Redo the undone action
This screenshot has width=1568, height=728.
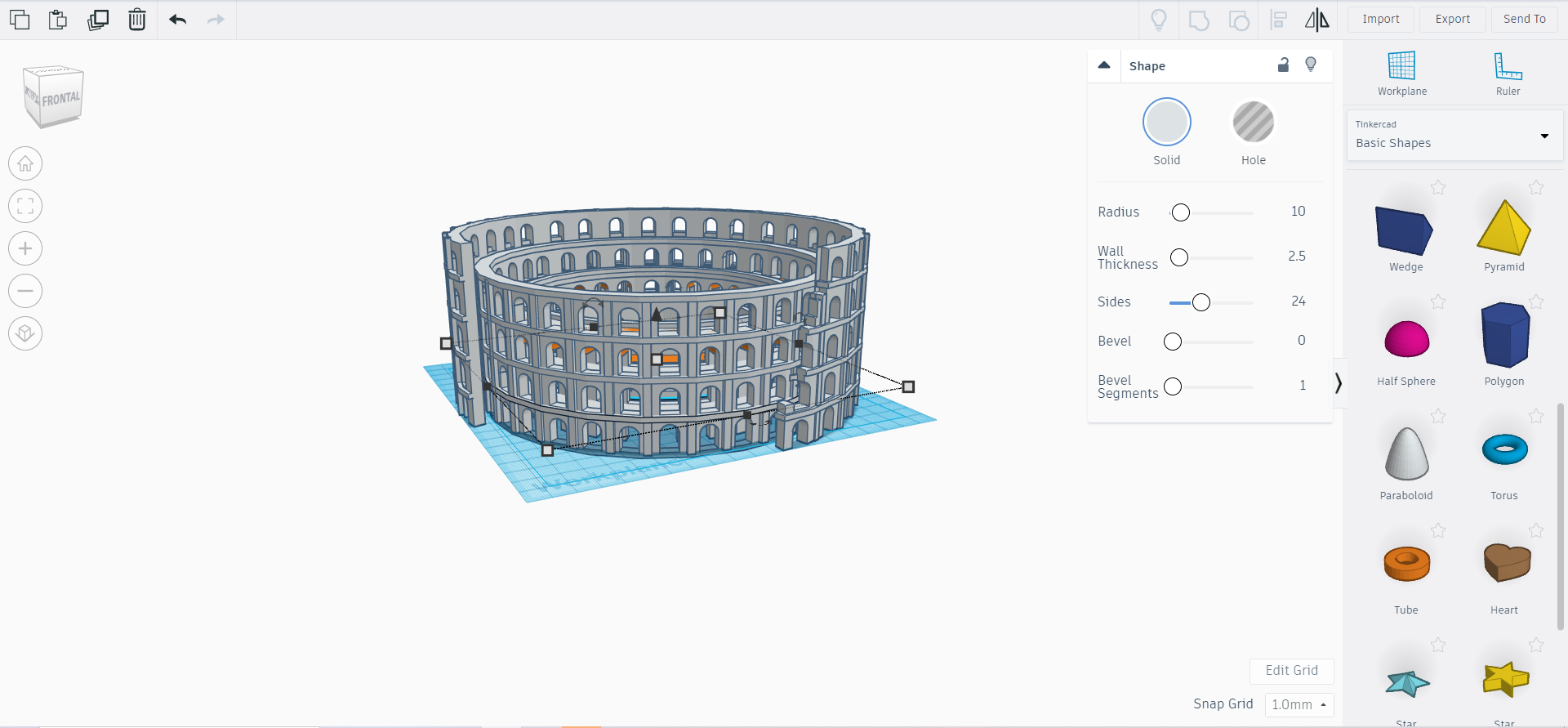pos(216,20)
